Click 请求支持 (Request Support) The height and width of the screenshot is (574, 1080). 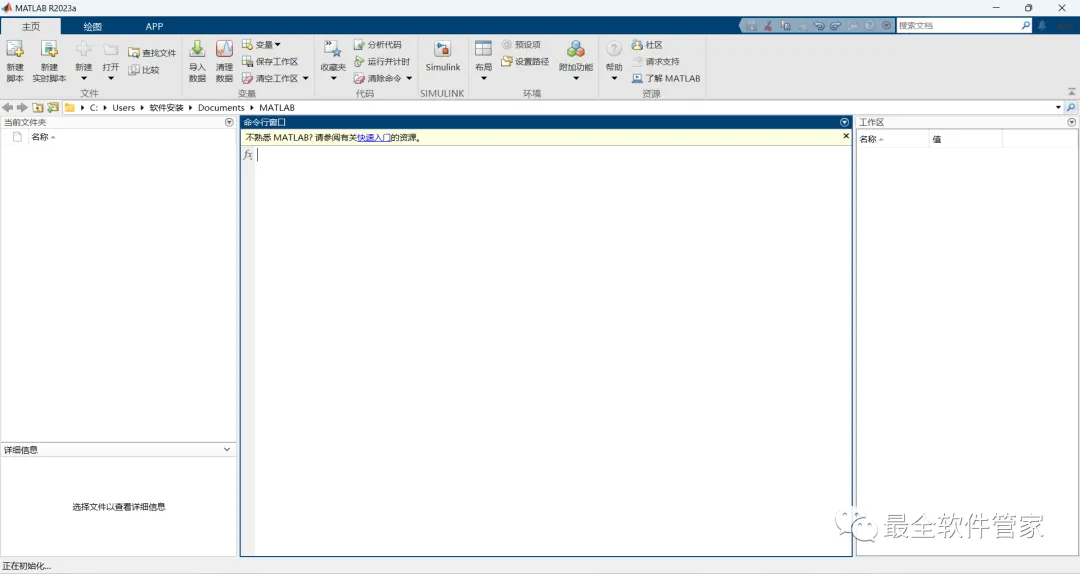point(656,61)
